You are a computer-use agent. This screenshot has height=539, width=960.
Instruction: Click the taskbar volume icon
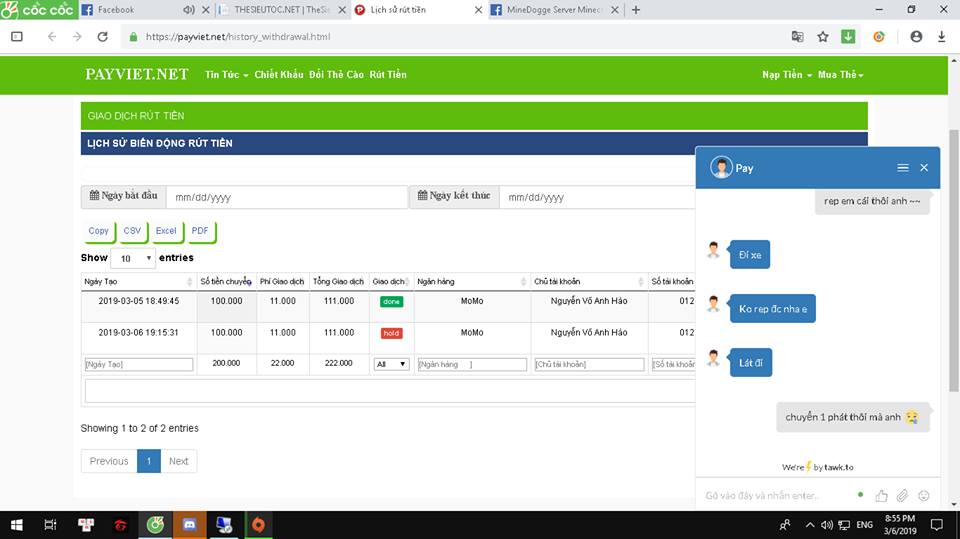[827, 525]
